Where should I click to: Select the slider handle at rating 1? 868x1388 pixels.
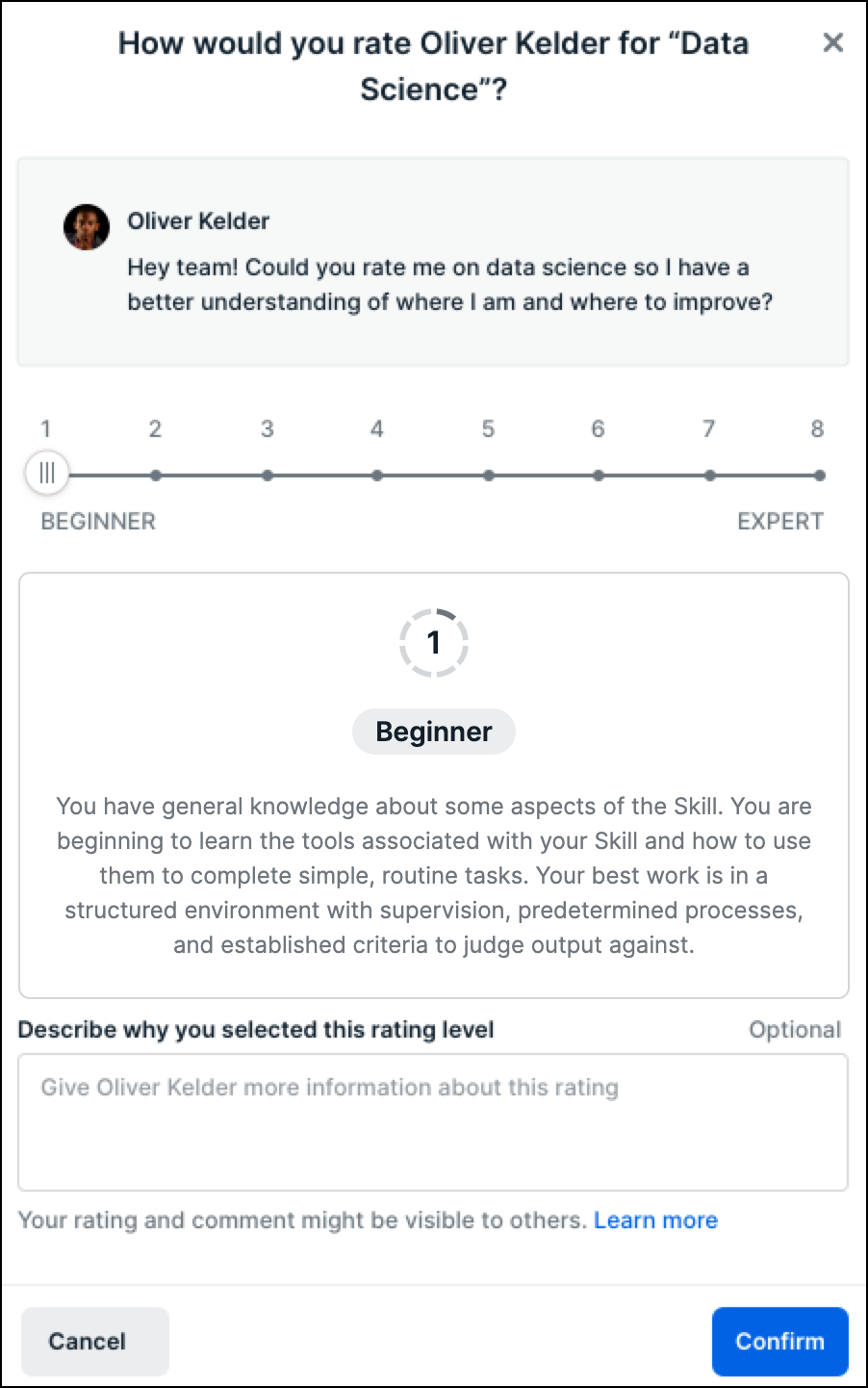[47, 474]
